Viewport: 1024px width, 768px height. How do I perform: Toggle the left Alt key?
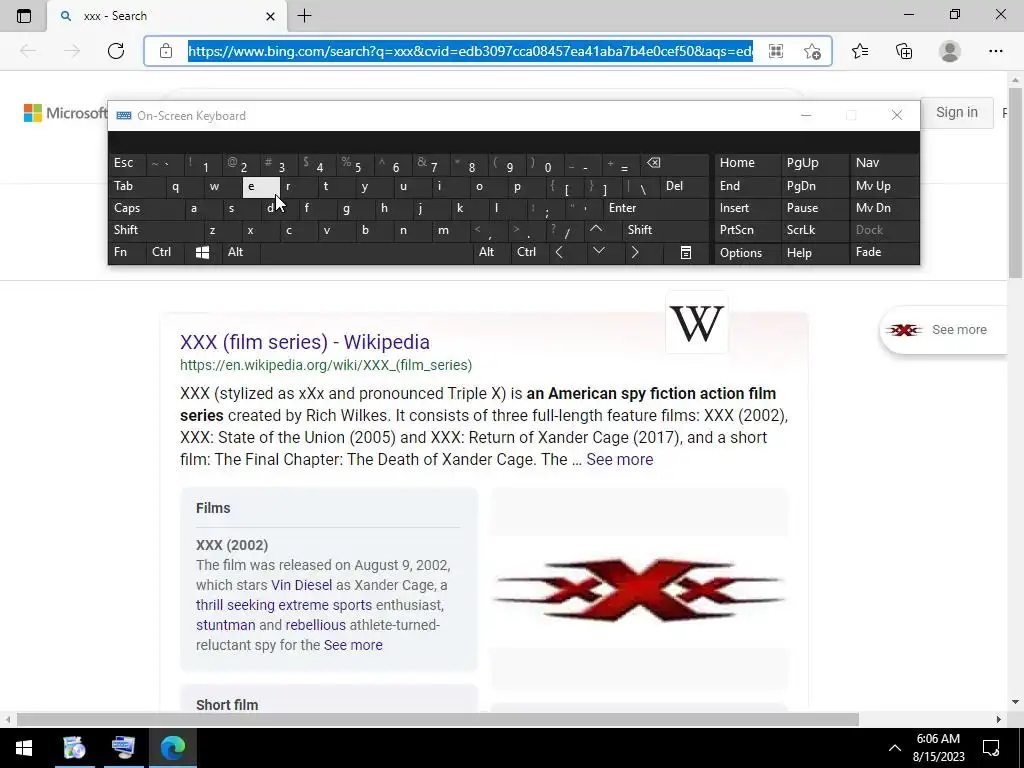[x=240, y=253]
